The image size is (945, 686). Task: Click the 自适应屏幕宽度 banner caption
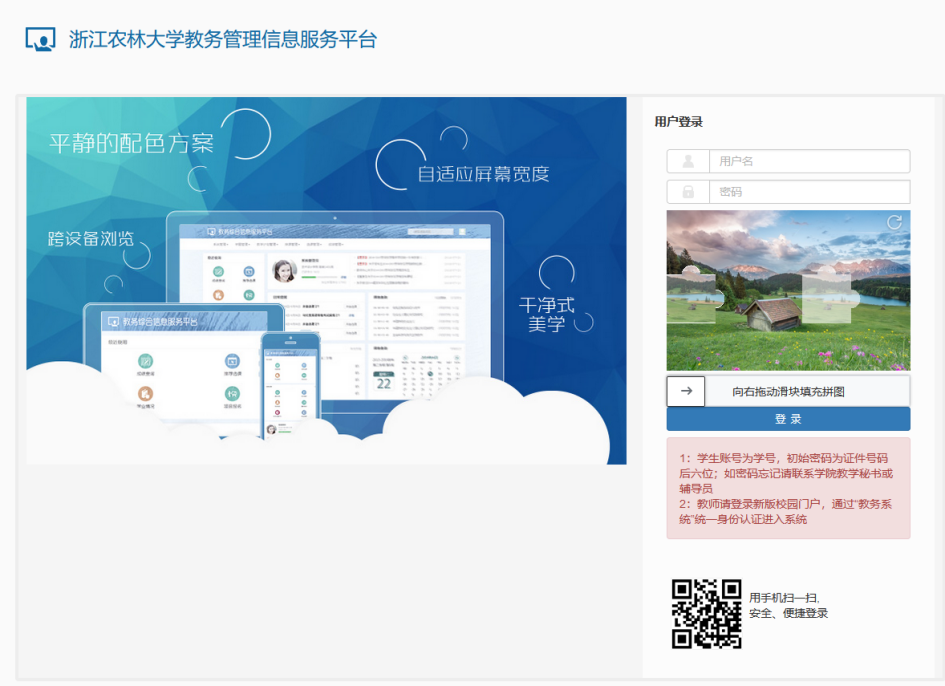click(483, 174)
